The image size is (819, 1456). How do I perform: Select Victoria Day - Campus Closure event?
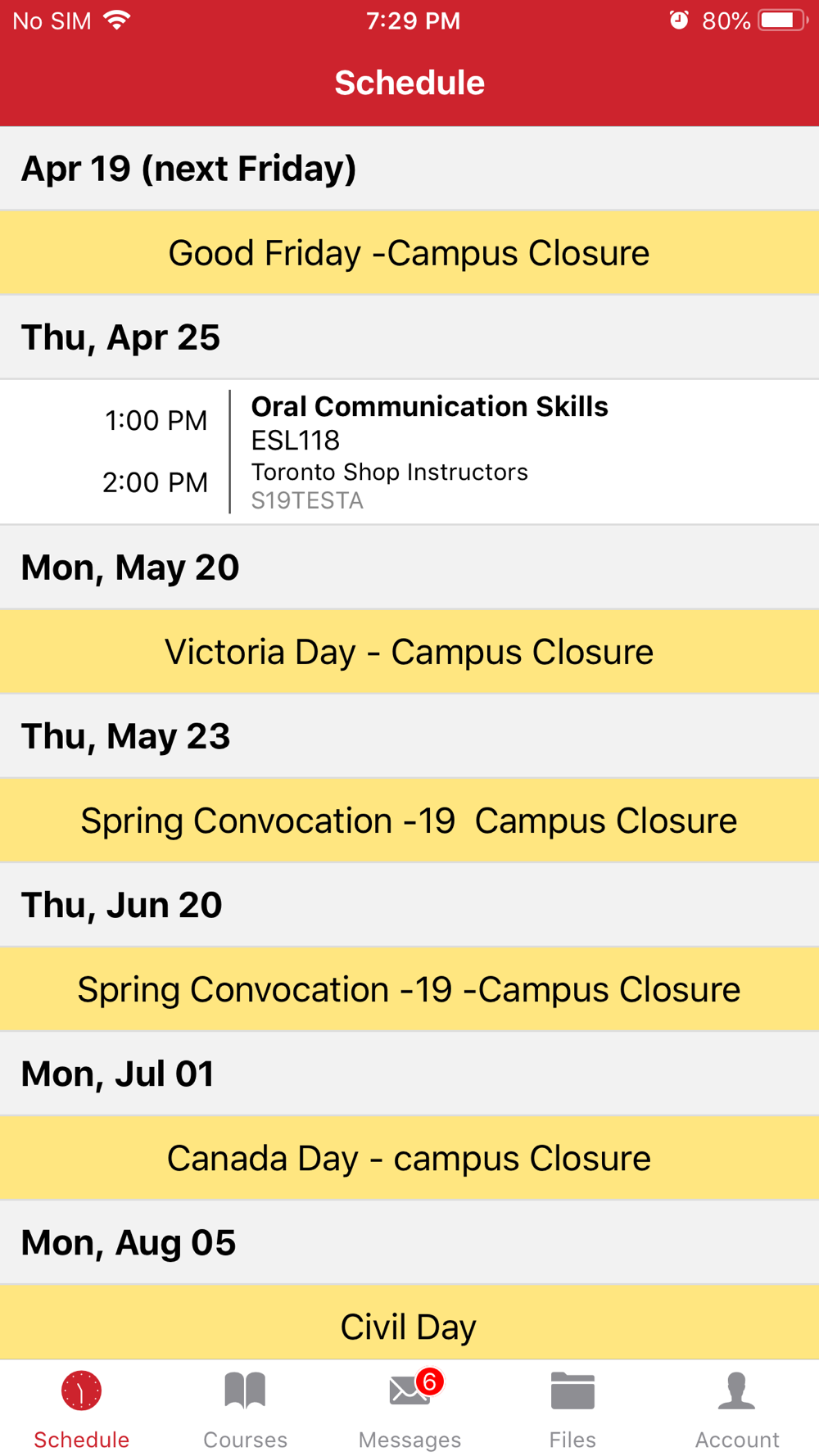(x=409, y=652)
